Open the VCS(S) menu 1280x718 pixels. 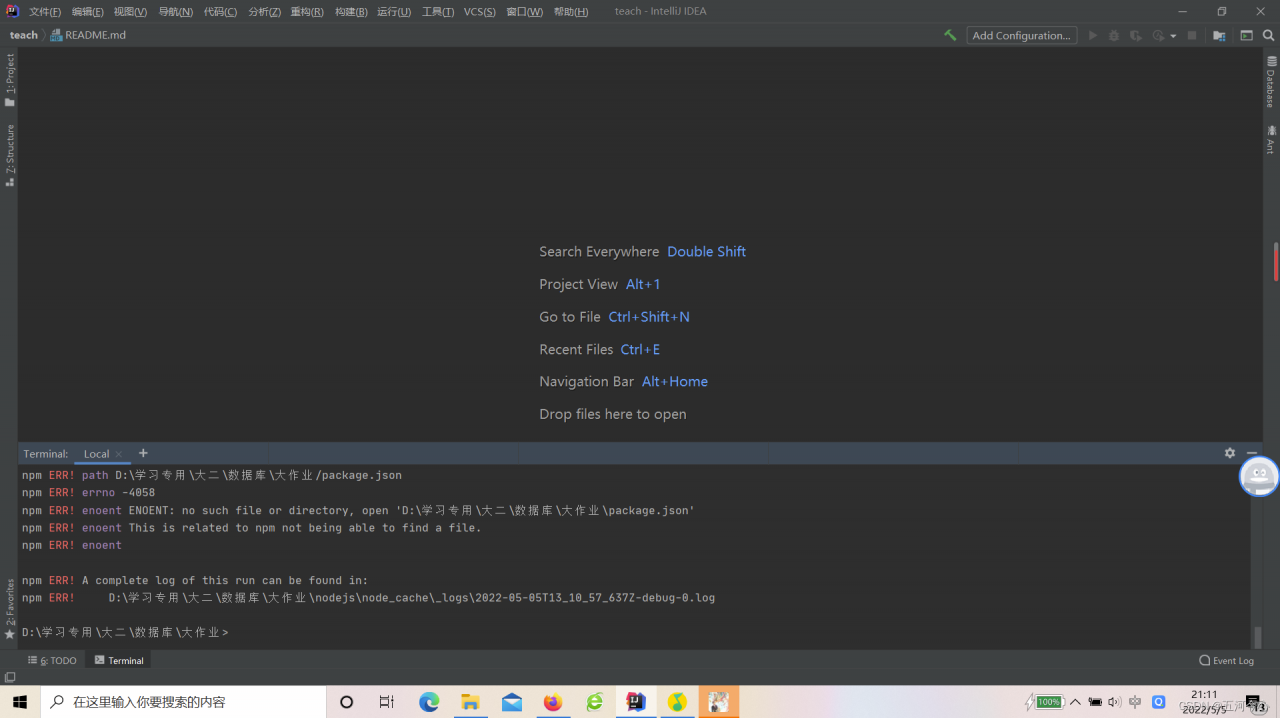480,11
